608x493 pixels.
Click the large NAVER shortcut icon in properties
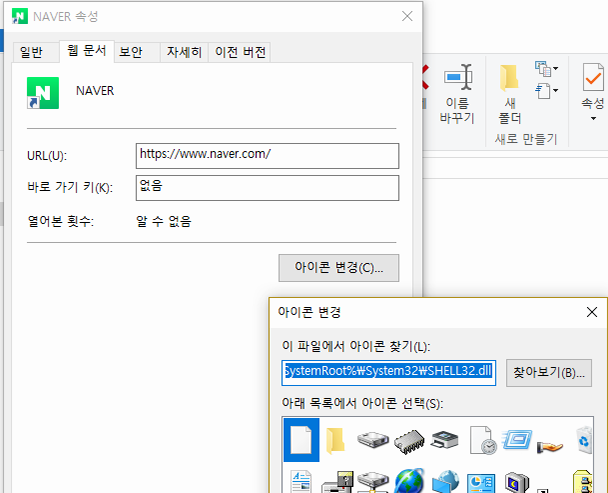click(x=43, y=93)
